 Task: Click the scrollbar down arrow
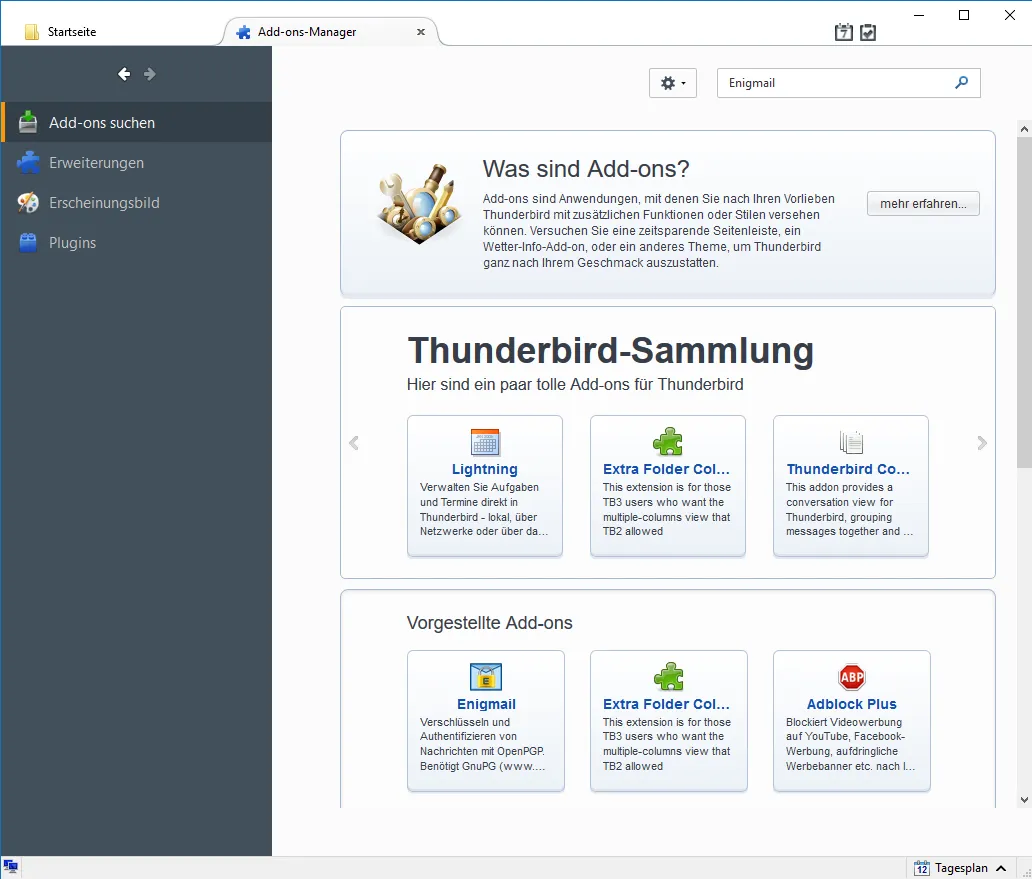1024,800
